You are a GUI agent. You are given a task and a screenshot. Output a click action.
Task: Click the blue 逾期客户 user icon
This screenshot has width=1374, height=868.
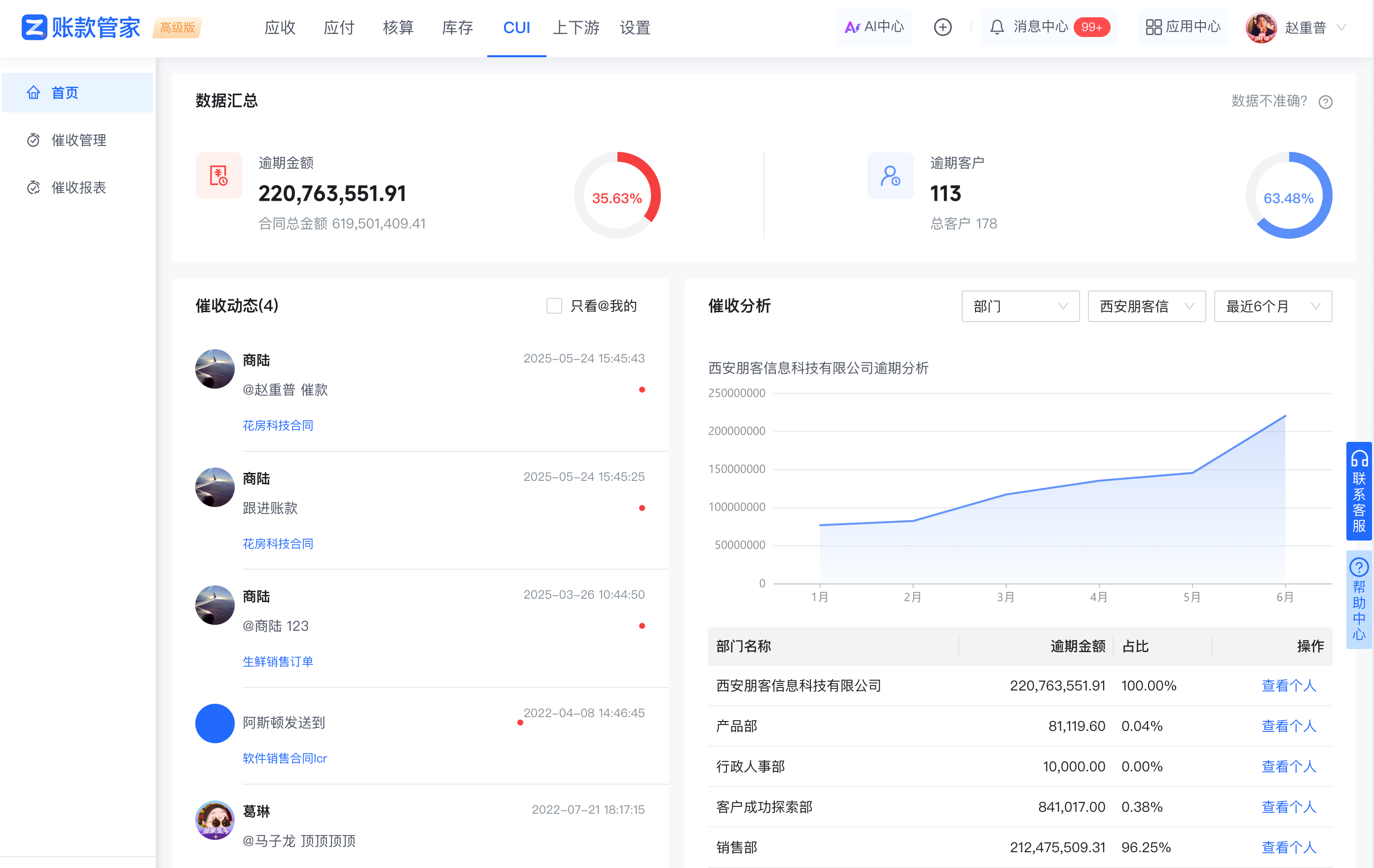[x=890, y=175]
